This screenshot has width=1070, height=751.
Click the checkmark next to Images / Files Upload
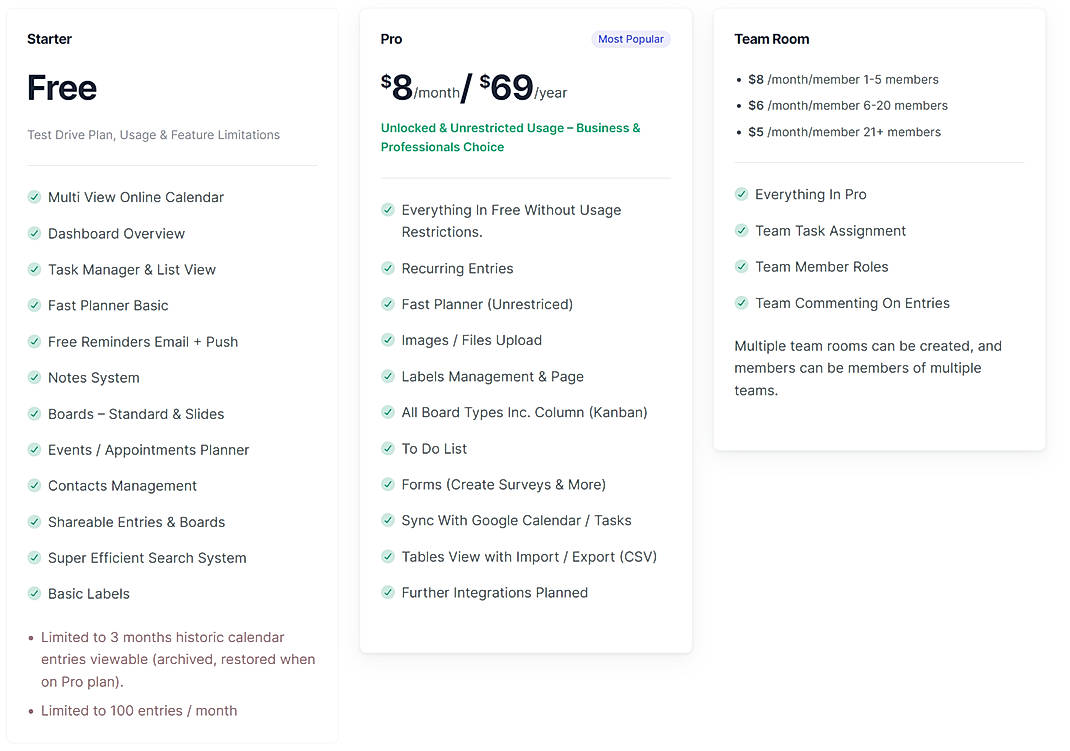tap(388, 340)
